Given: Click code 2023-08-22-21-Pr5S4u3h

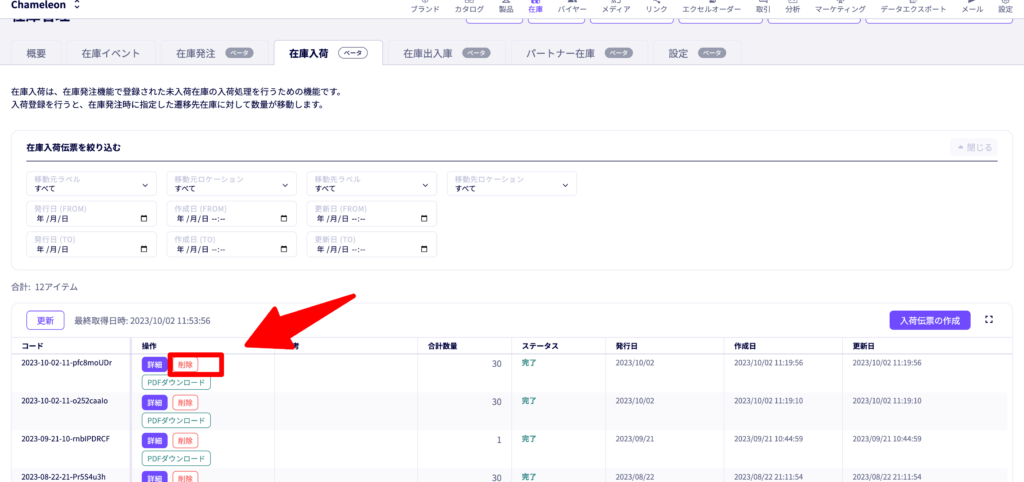Looking at the screenshot, I should tap(63, 477).
